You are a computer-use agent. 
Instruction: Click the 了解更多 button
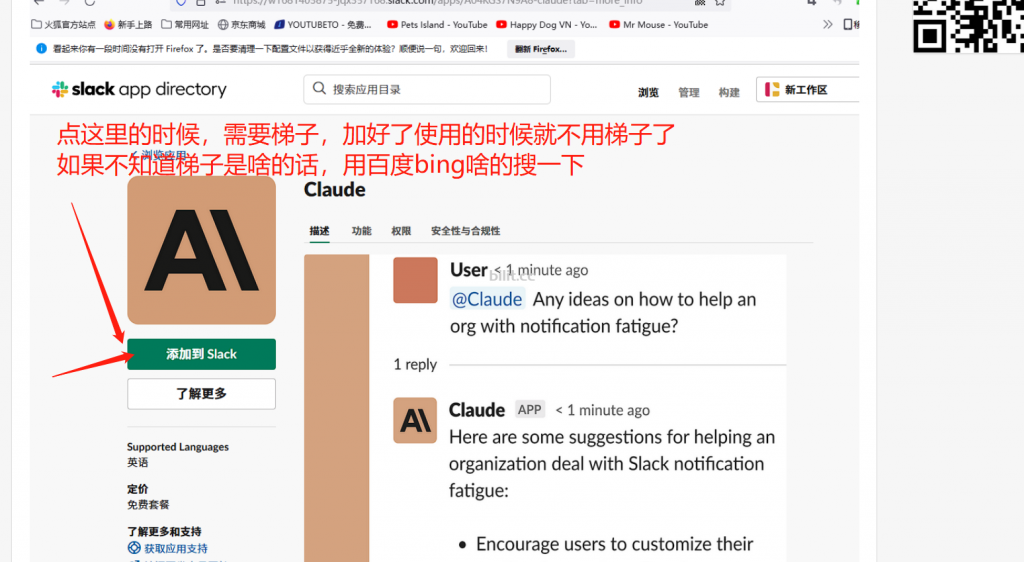[201, 394]
